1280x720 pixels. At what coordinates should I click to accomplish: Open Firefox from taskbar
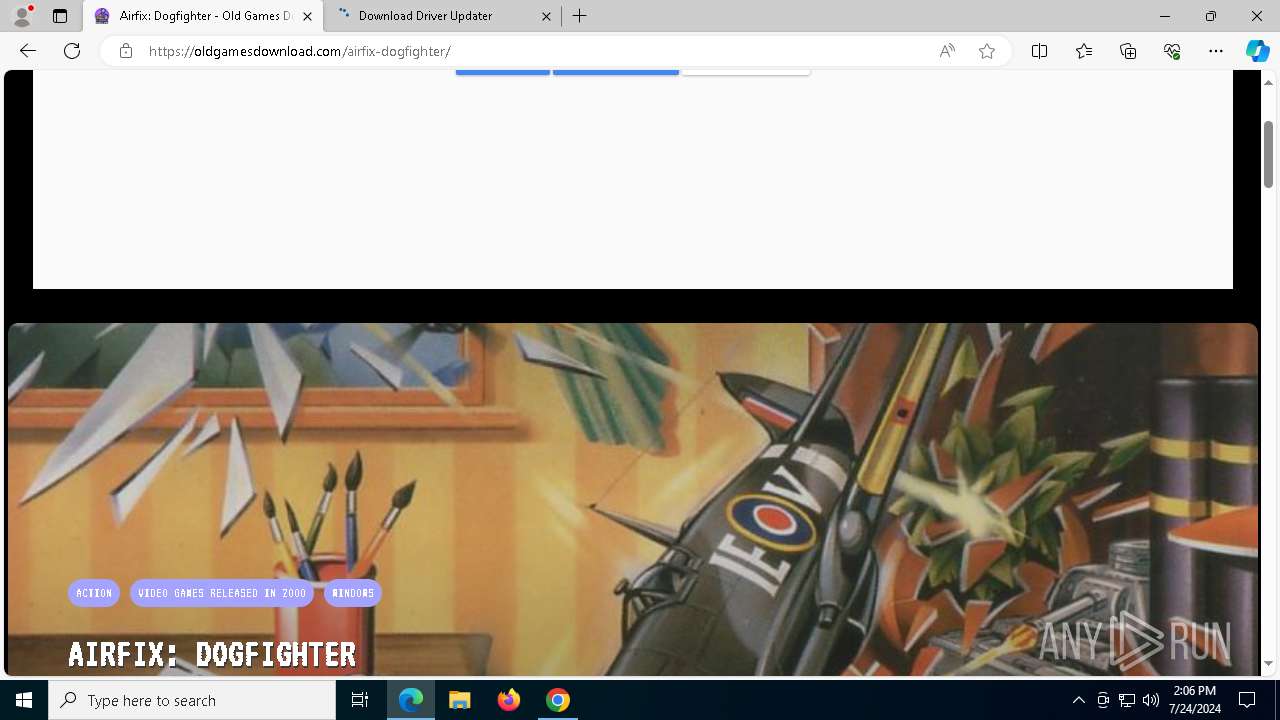[509, 700]
